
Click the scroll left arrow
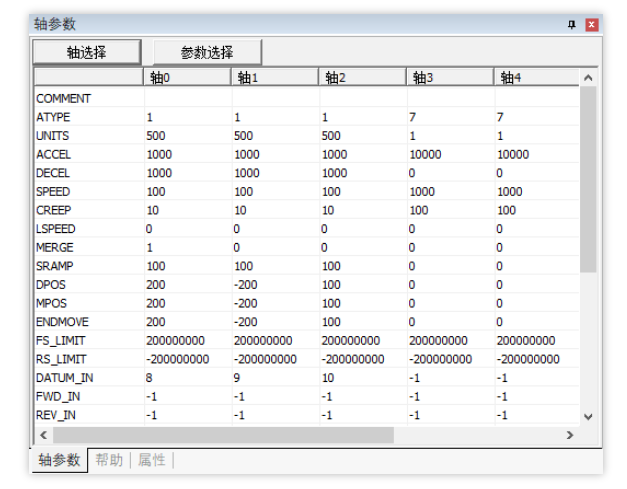pyautogui.click(x=44, y=435)
